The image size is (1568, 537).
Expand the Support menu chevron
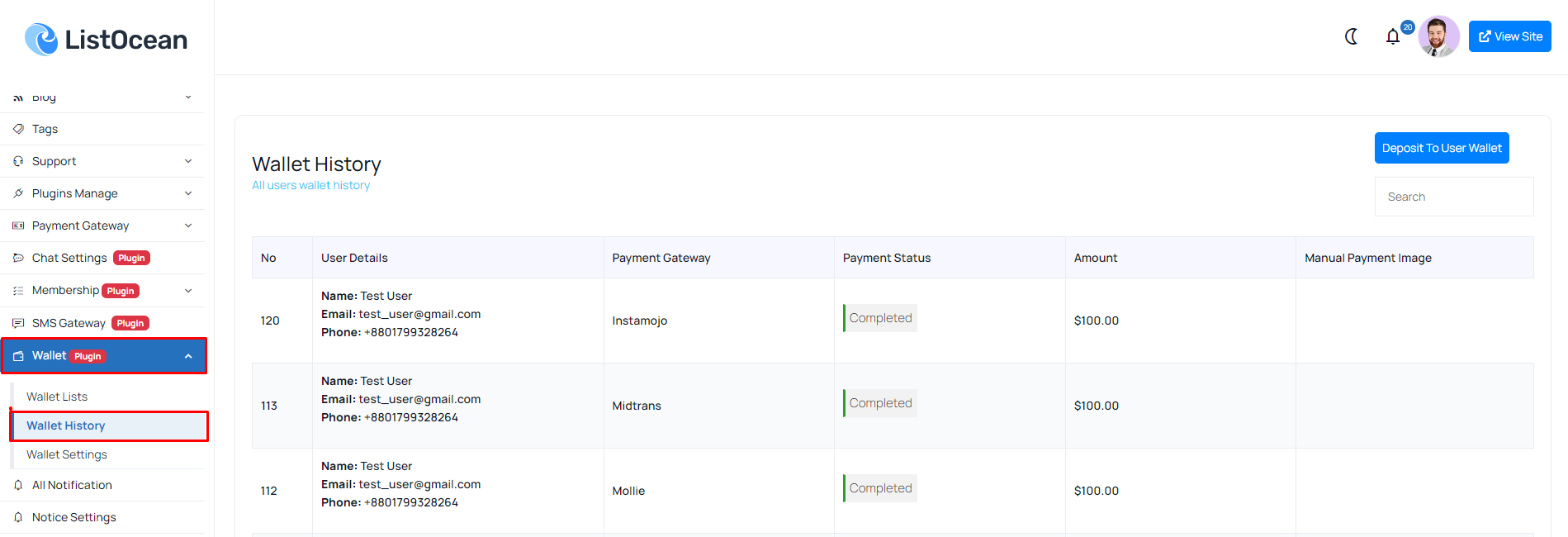188,161
